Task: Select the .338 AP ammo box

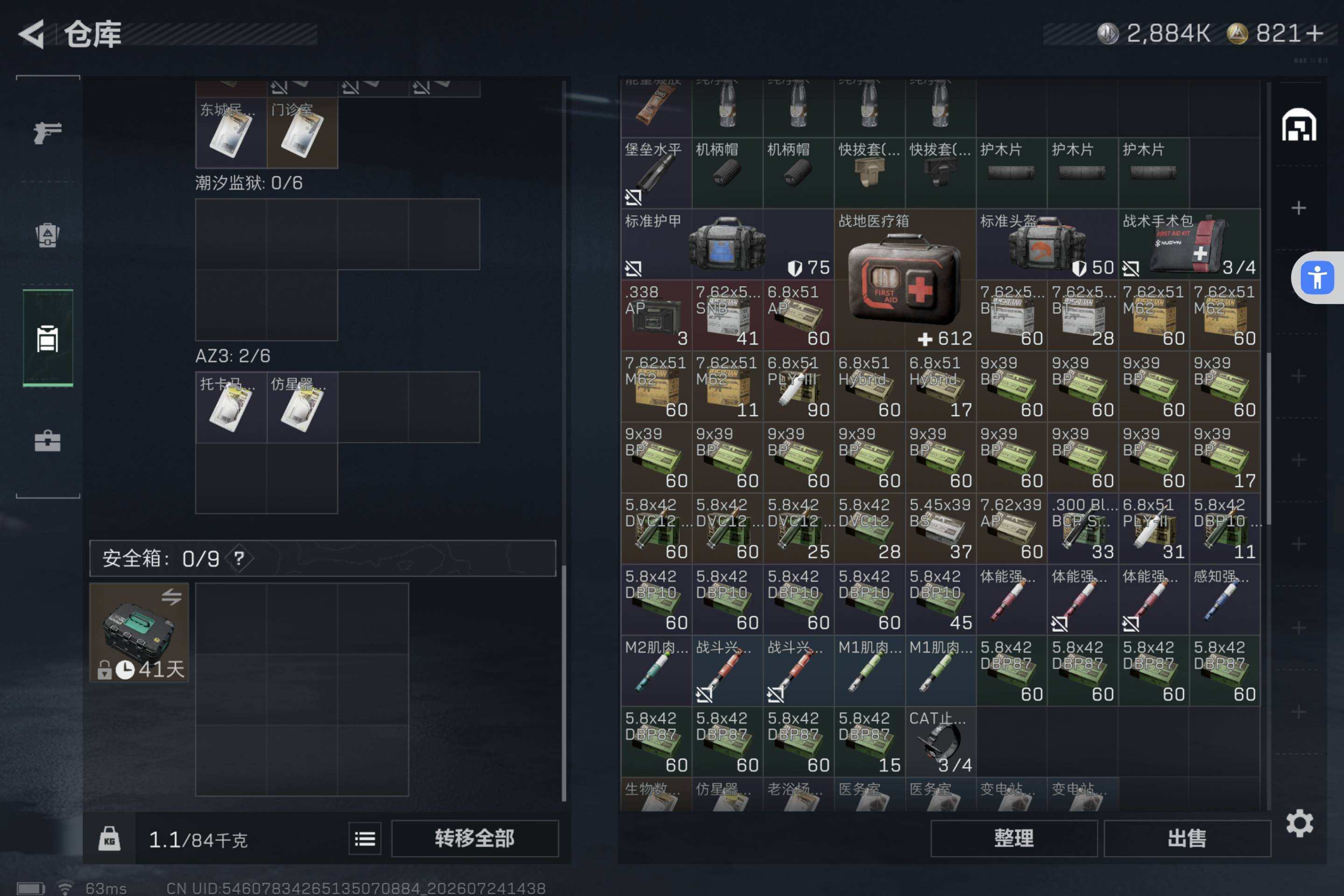Action: (x=656, y=315)
